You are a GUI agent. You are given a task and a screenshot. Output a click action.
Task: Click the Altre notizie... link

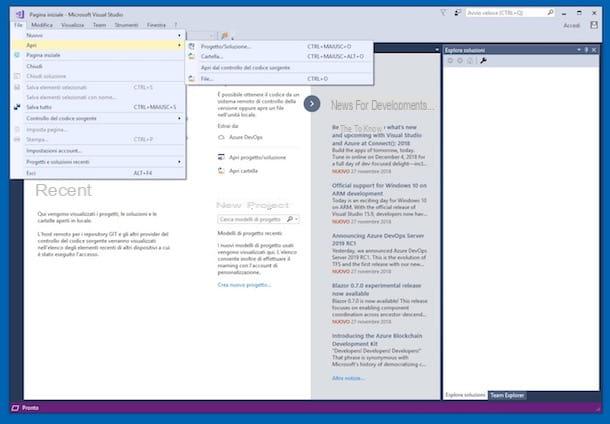[348, 378]
